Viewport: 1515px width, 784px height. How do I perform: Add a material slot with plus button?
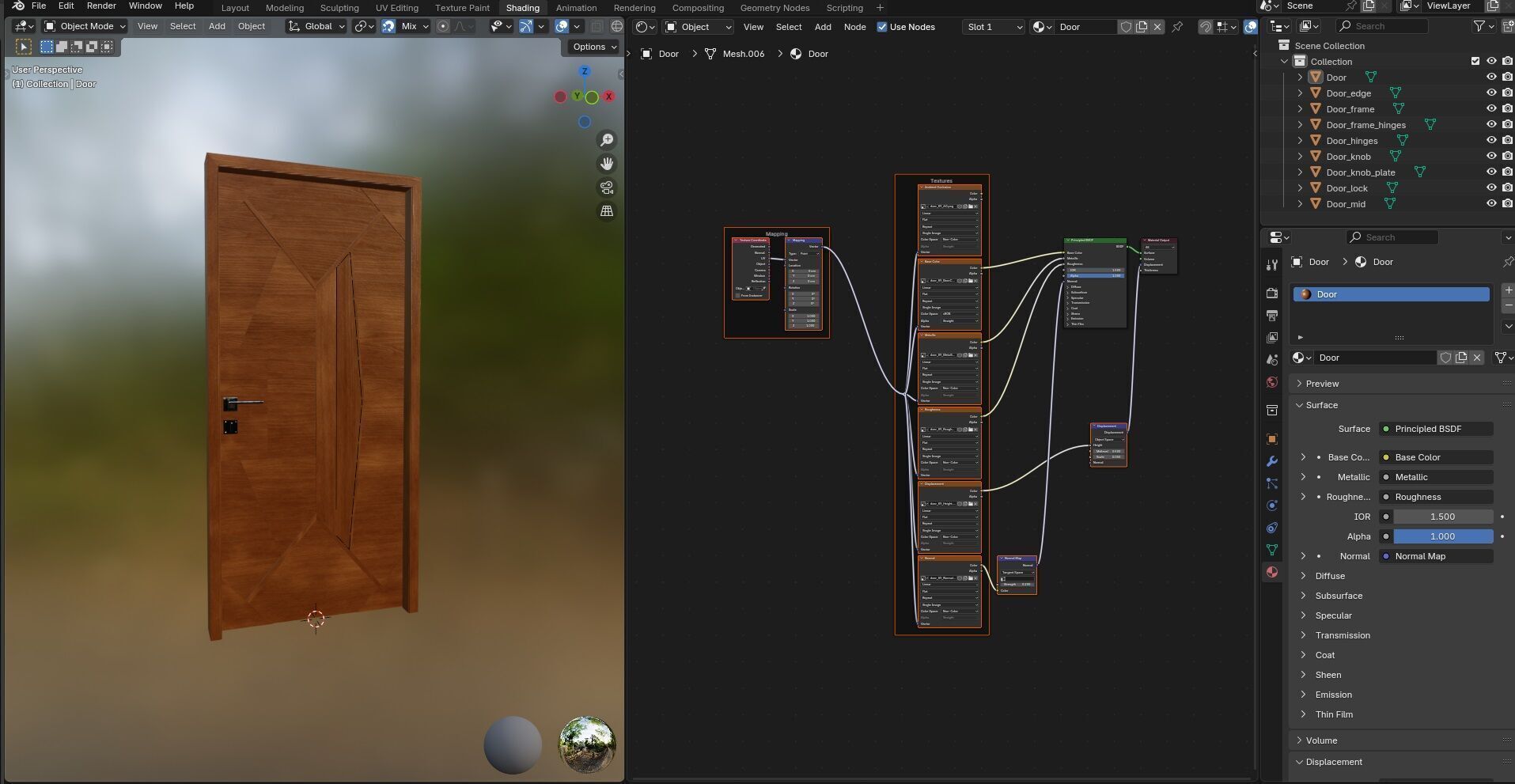(1508, 290)
